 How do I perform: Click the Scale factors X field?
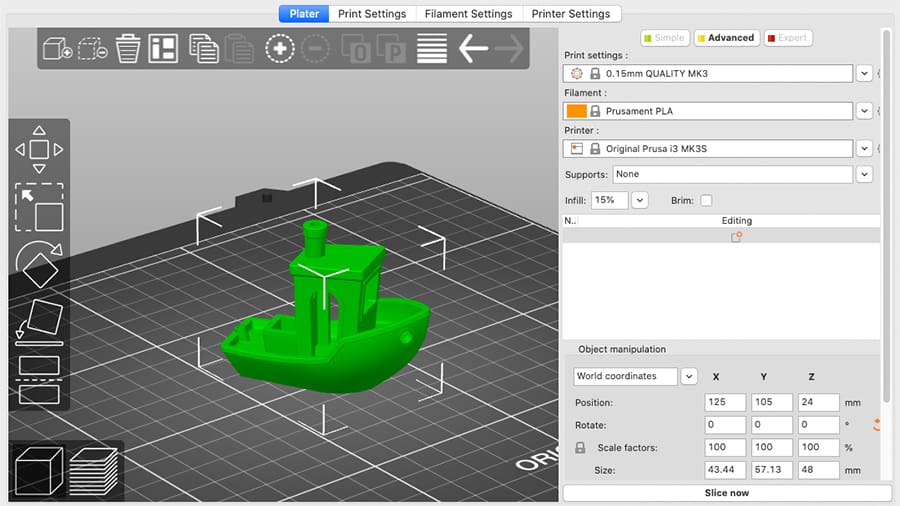coord(725,447)
